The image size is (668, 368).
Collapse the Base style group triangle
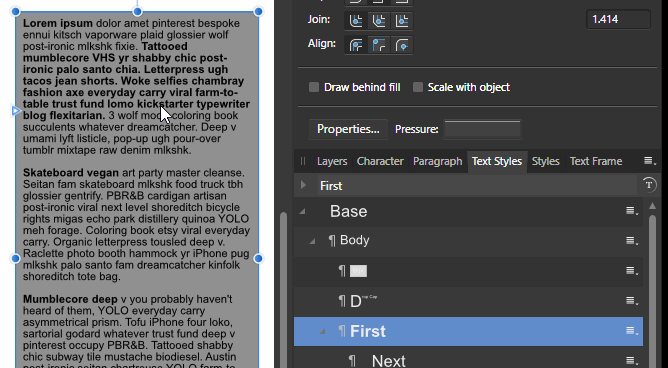(x=302, y=211)
